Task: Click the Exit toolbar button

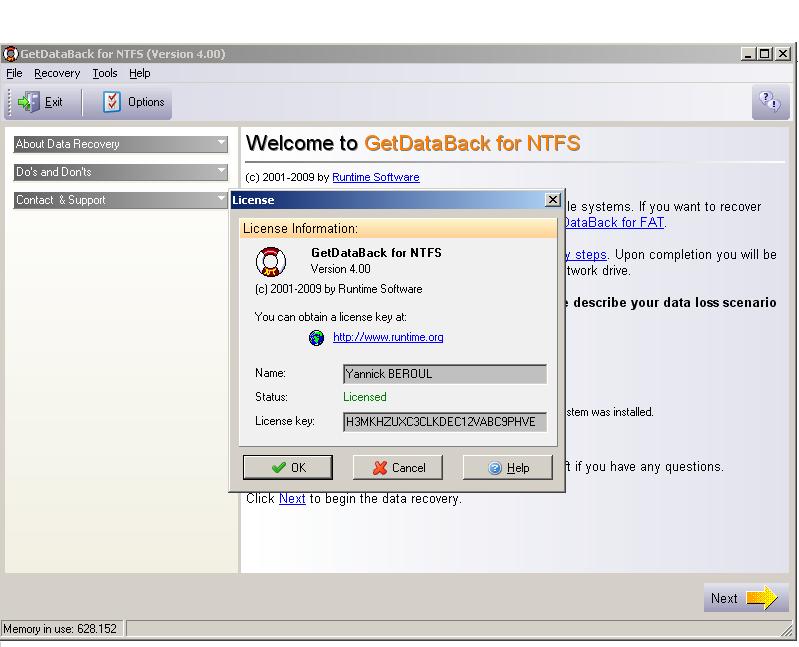Action: tap(40, 102)
